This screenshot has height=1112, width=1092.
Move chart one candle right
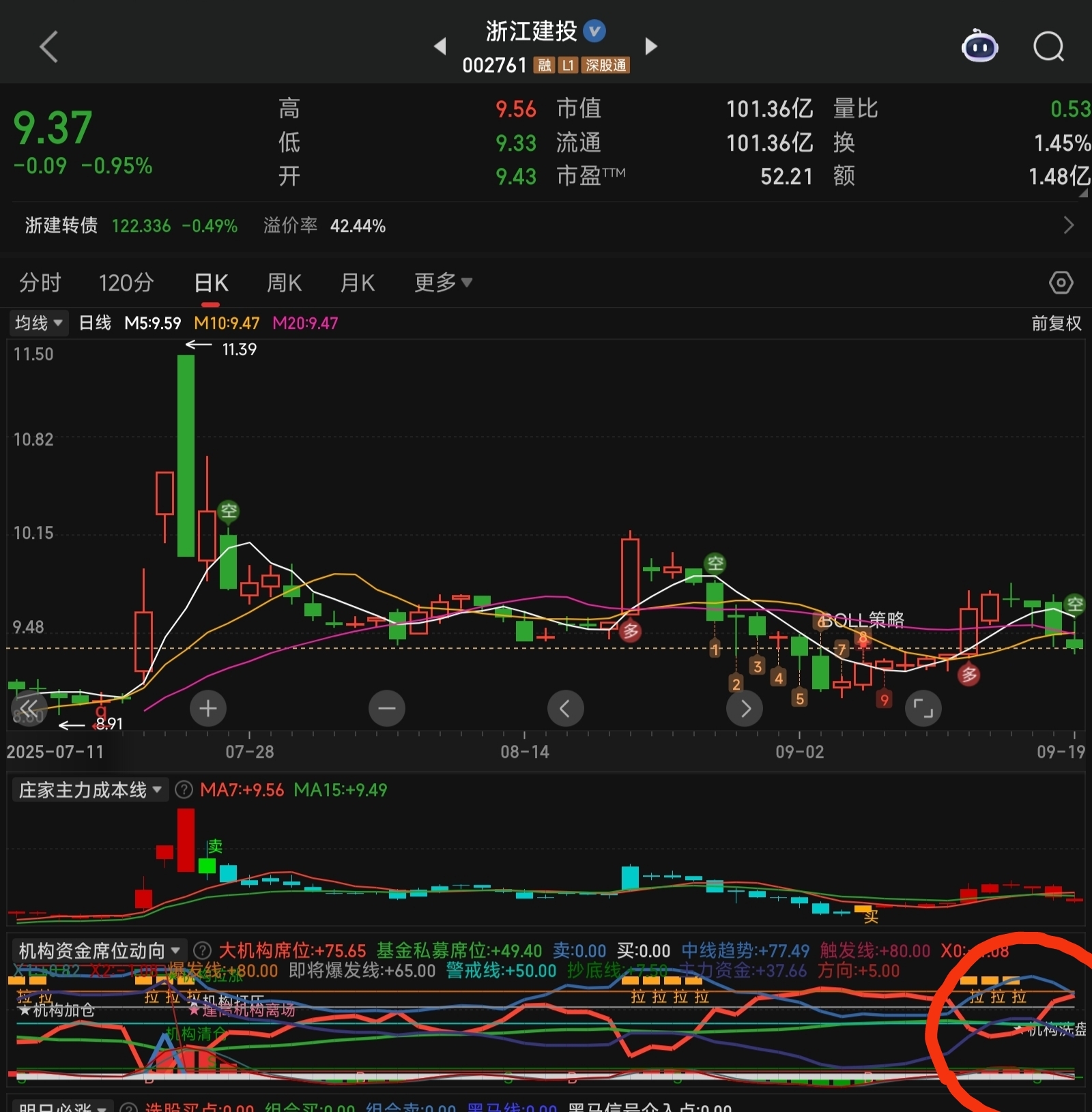(745, 709)
